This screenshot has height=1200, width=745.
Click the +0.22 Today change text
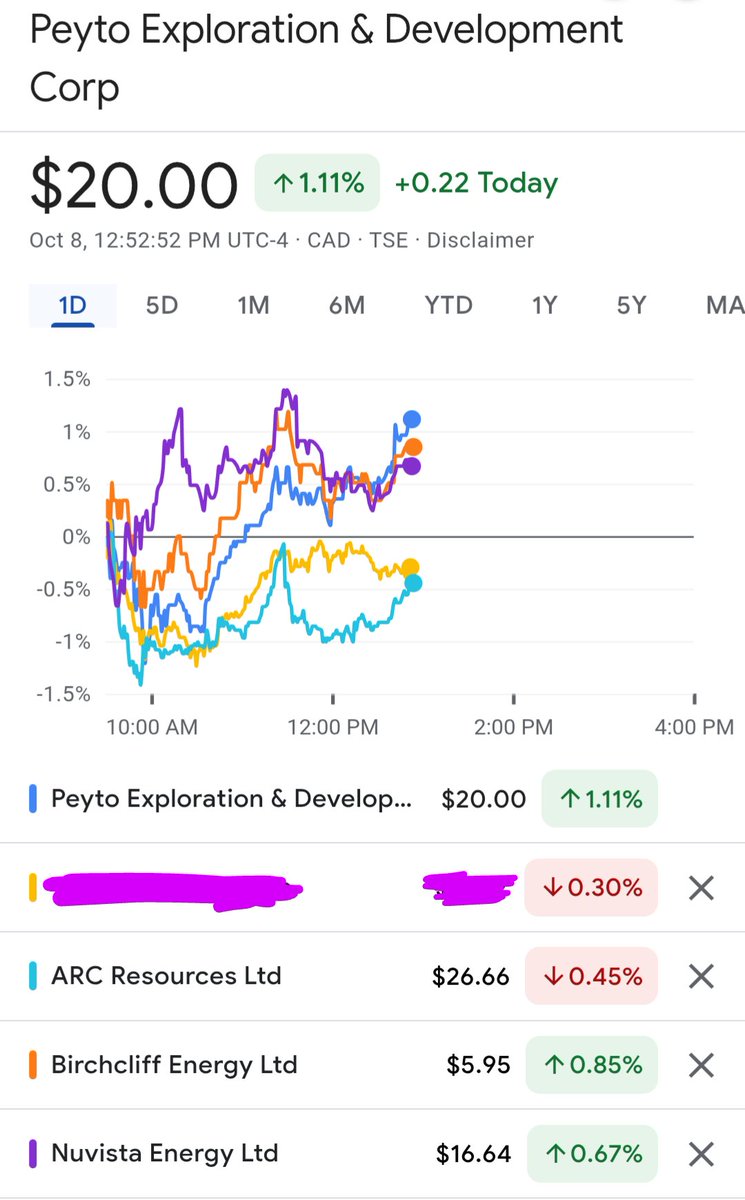[476, 183]
